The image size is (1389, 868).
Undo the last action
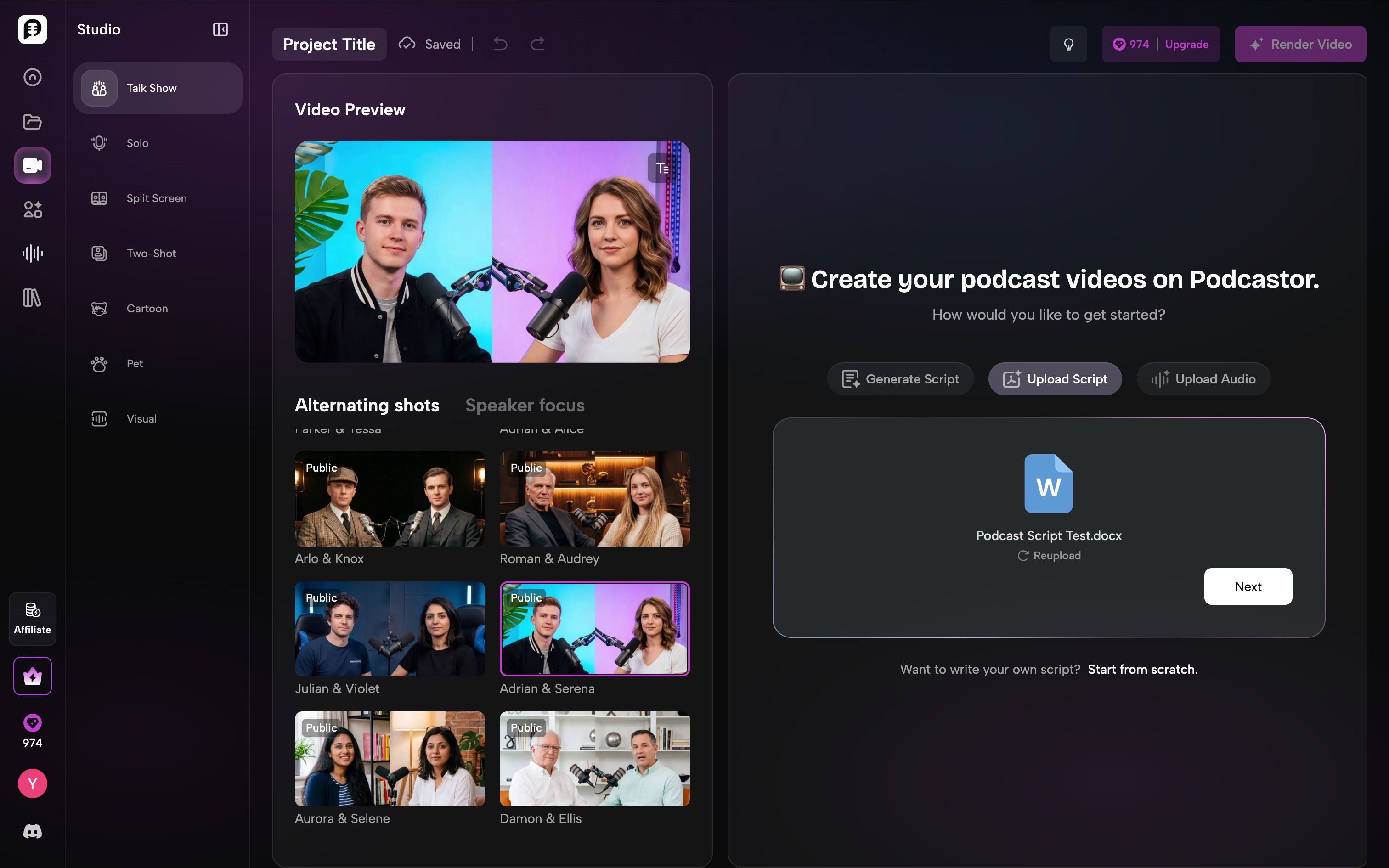(501, 44)
